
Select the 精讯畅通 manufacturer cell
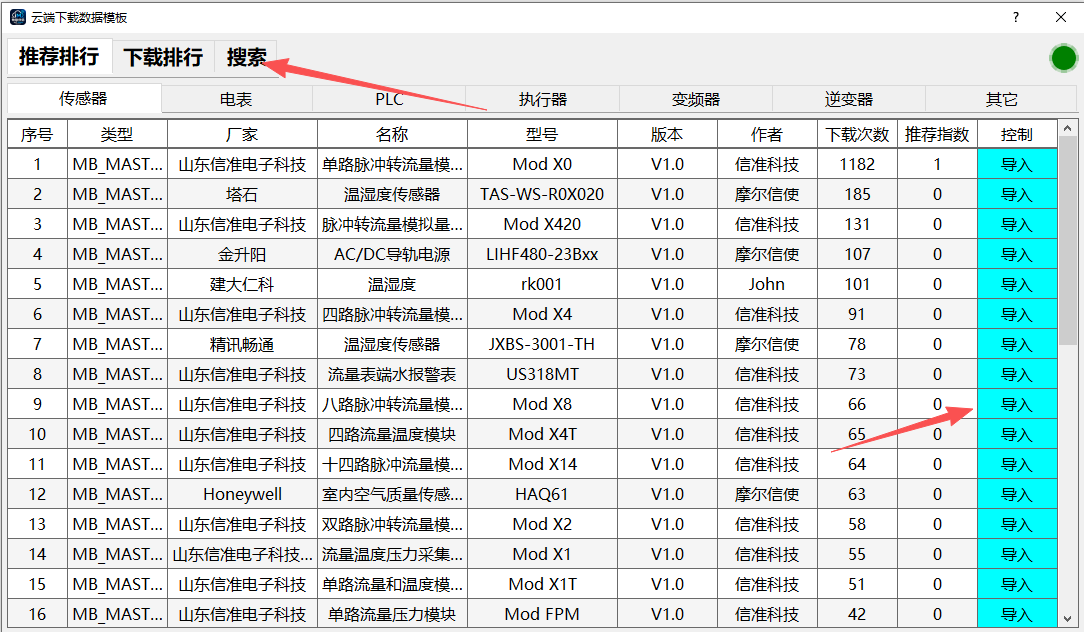pyautogui.click(x=242, y=344)
